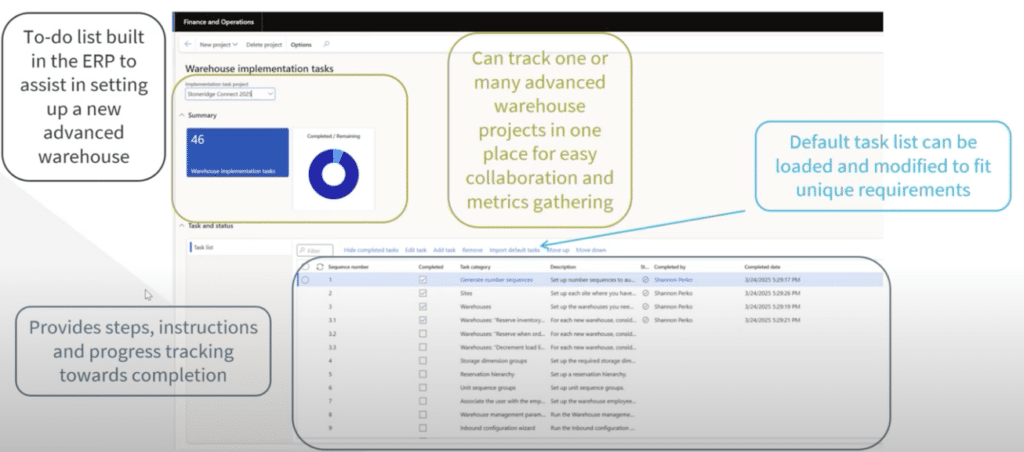Click status icon in Generate number sequences row
This screenshot has width=1024, height=452.
click(x=645, y=281)
